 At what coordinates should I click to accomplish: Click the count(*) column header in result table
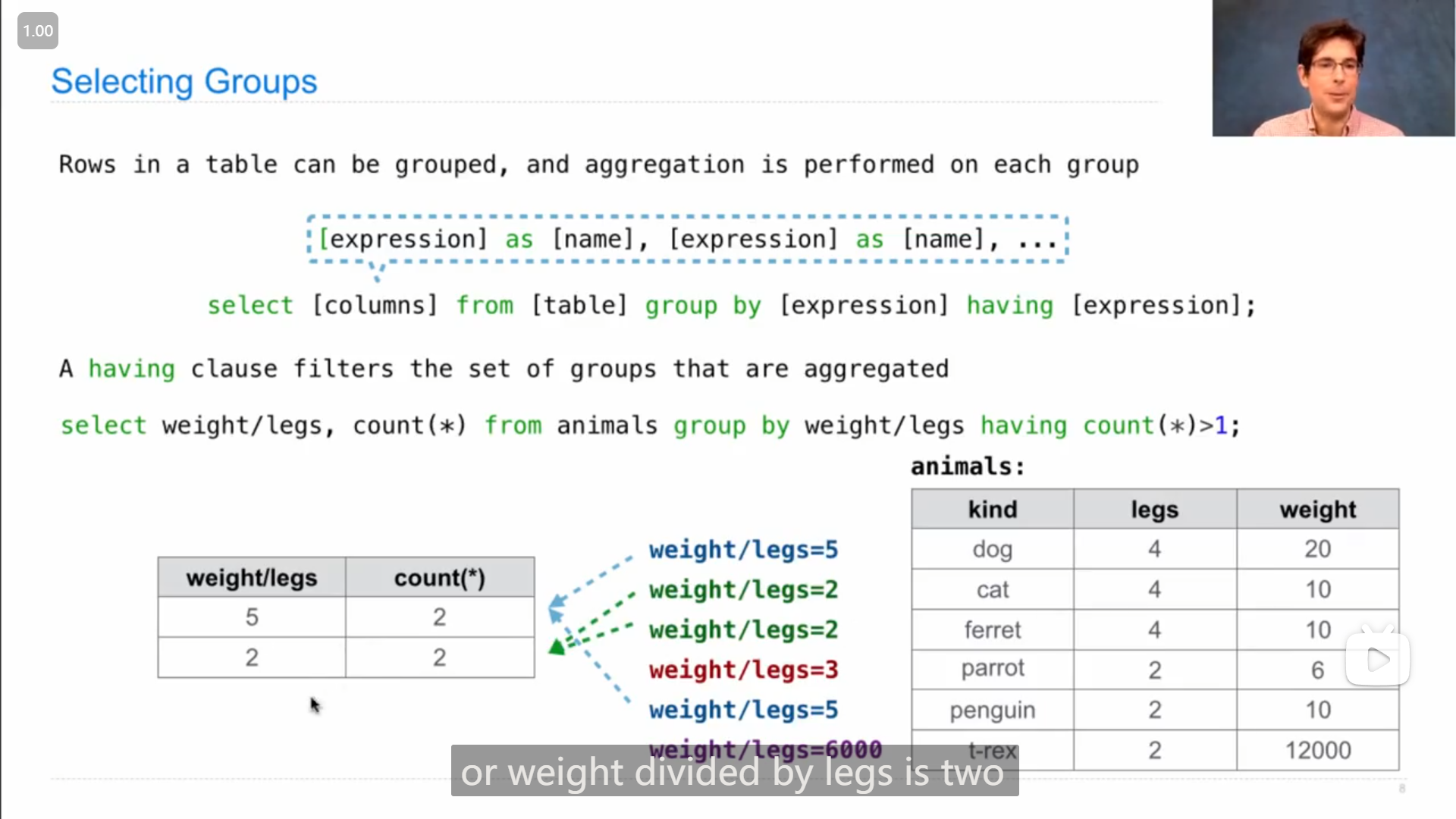pos(439,577)
